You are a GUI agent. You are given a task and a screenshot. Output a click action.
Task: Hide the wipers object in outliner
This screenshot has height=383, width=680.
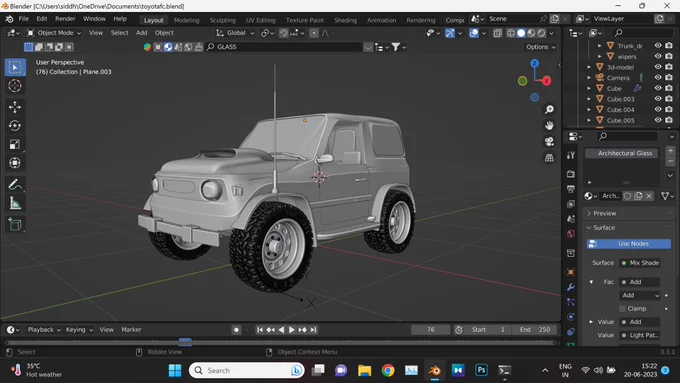pos(658,56)
